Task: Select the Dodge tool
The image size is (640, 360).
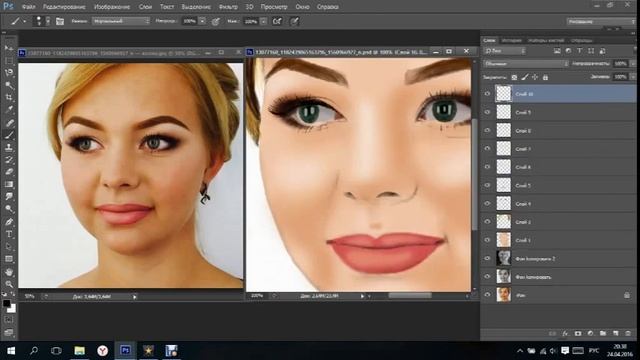Action: (x=9, y=209)
